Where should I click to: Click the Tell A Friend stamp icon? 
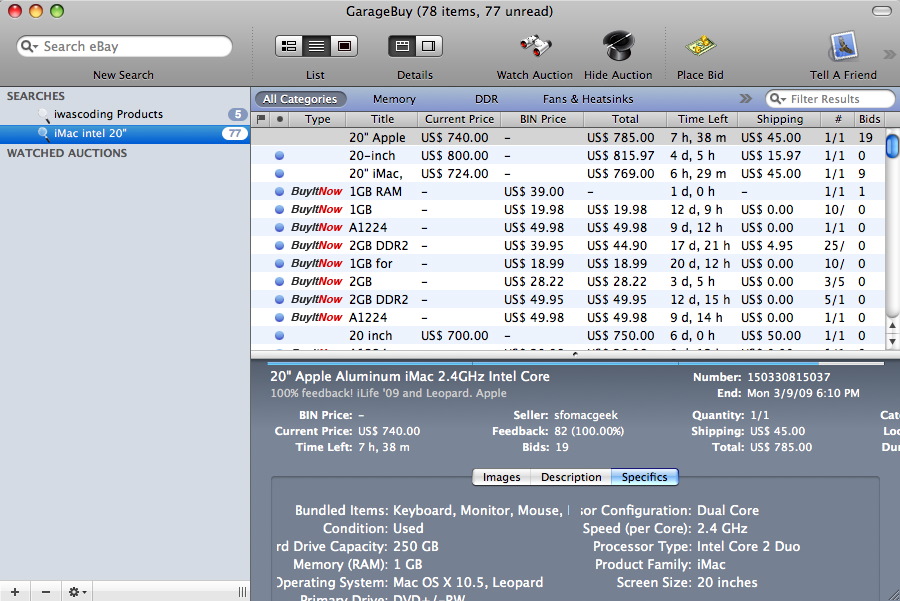[843, 46]
